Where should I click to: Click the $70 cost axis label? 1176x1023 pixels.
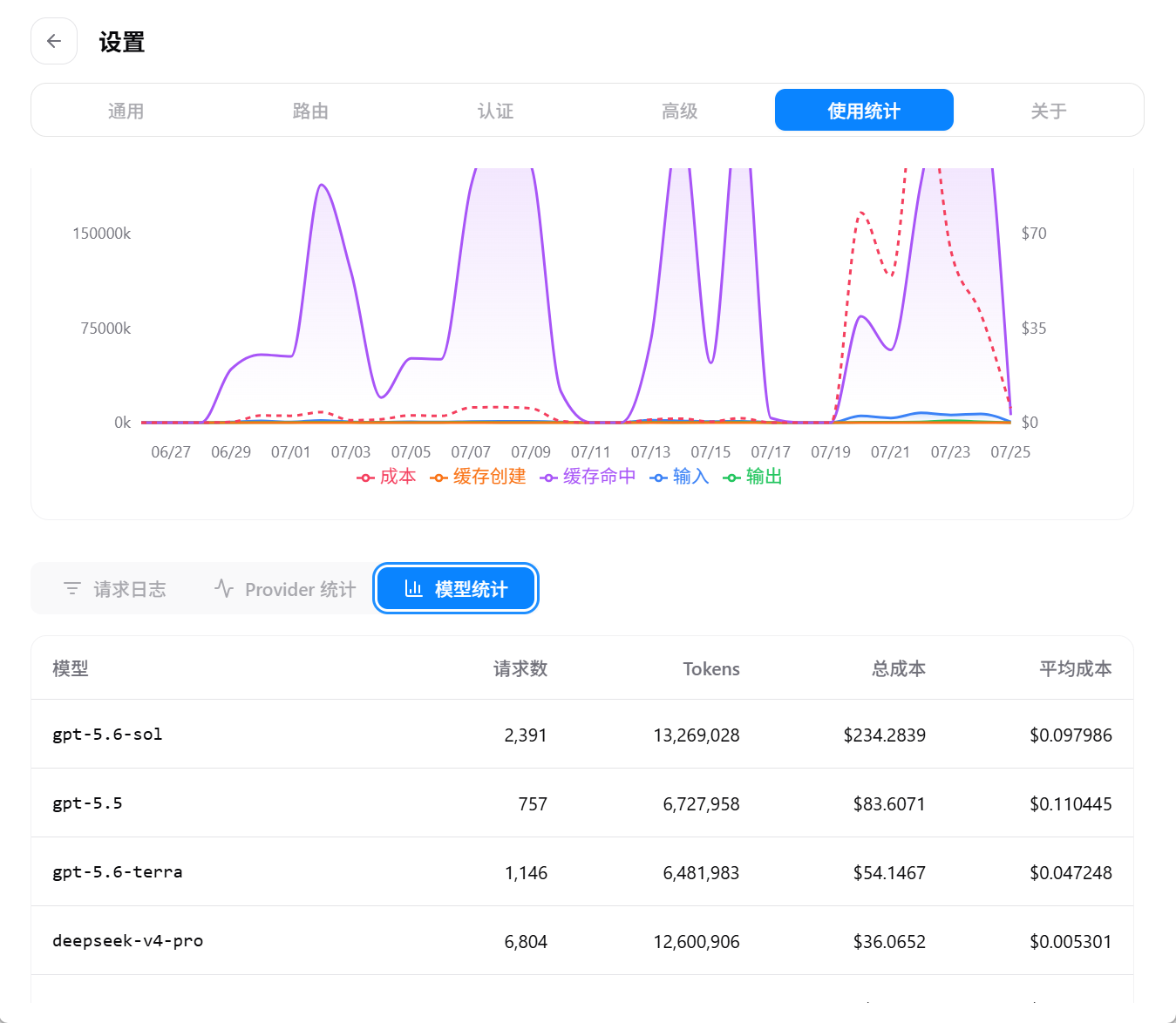tap(1034, 233)
